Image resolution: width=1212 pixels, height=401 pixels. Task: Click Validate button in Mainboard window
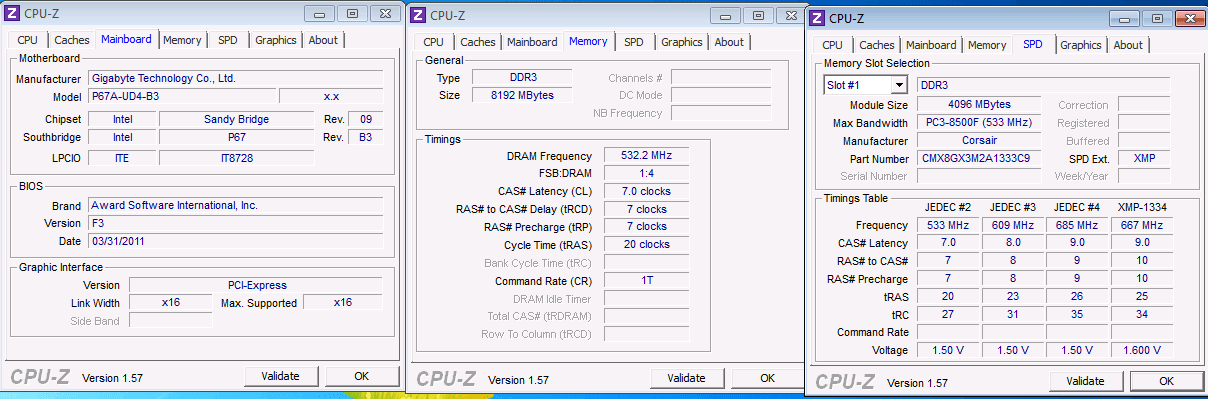pyautogui.click(x=281, y=376)
